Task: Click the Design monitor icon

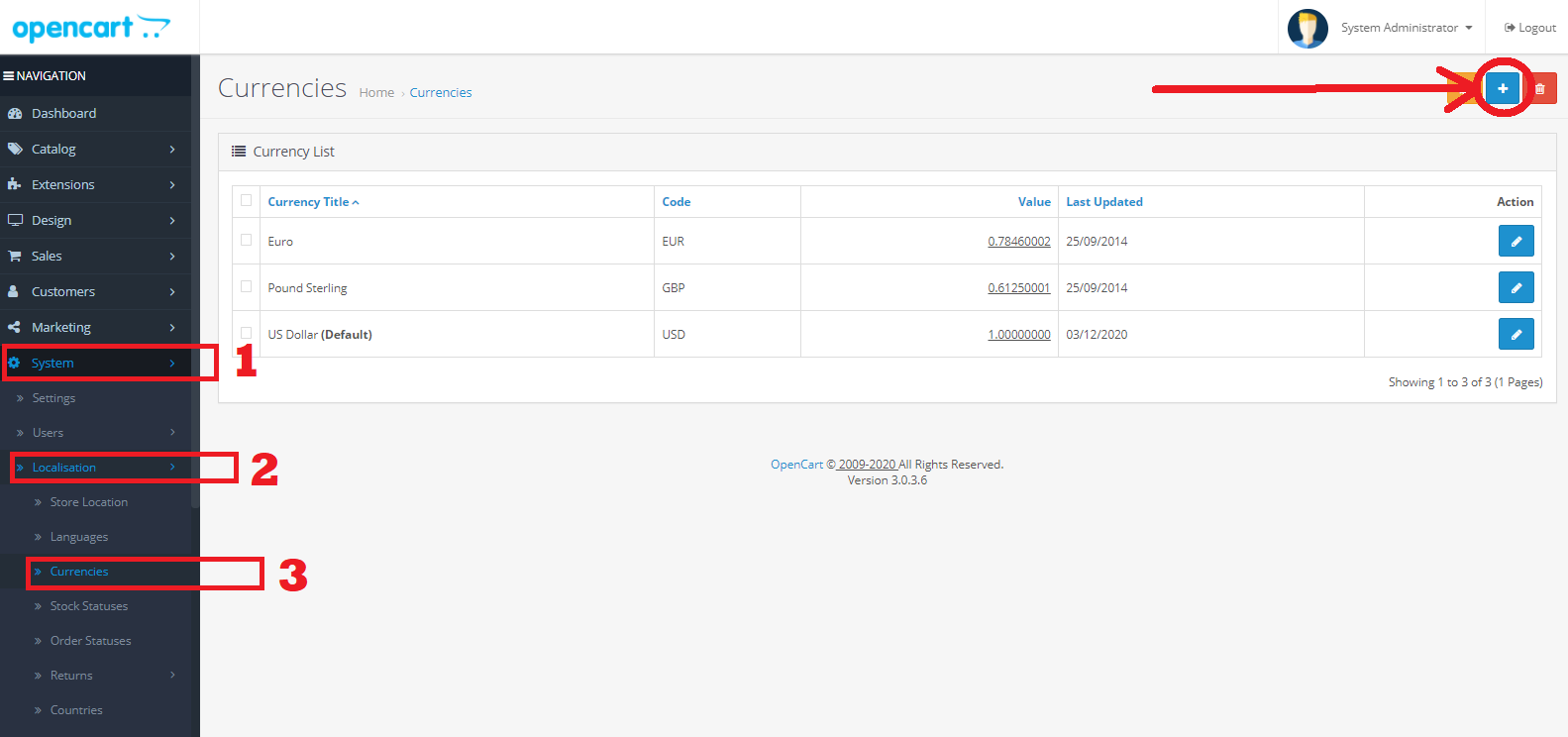Action: point(15,220)
